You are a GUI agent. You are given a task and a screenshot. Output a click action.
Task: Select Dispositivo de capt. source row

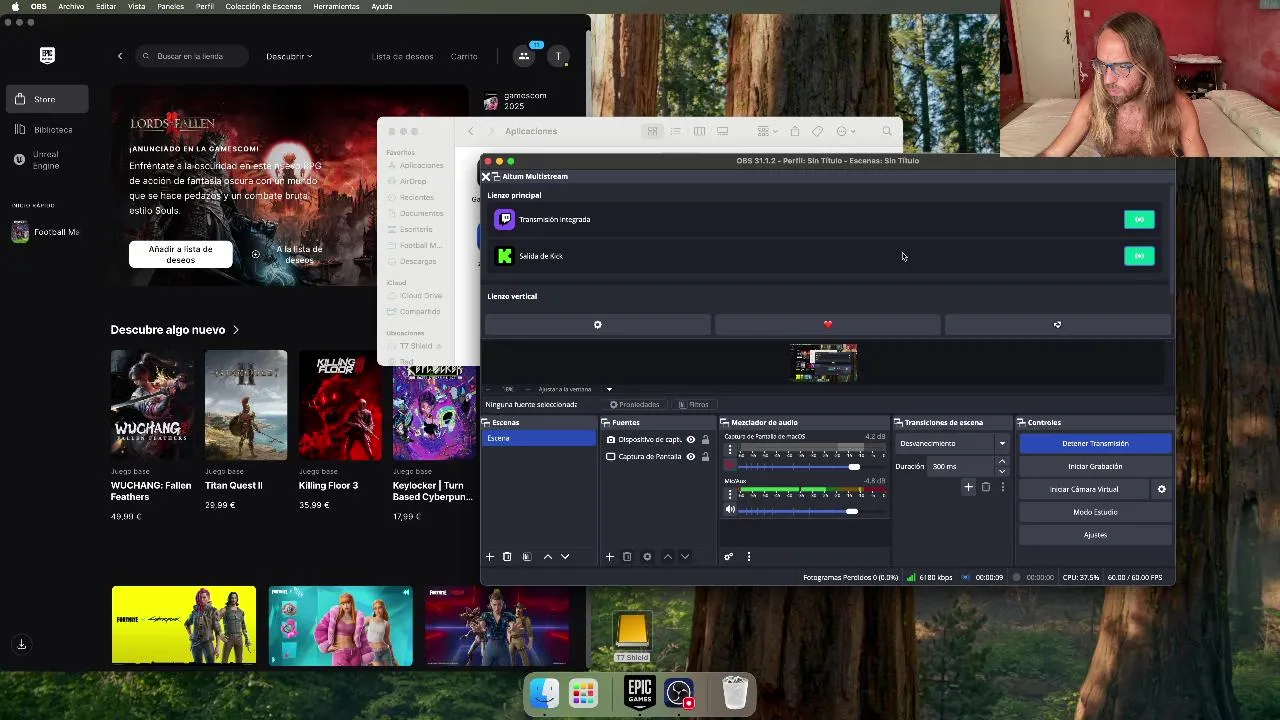coord(658,440)
